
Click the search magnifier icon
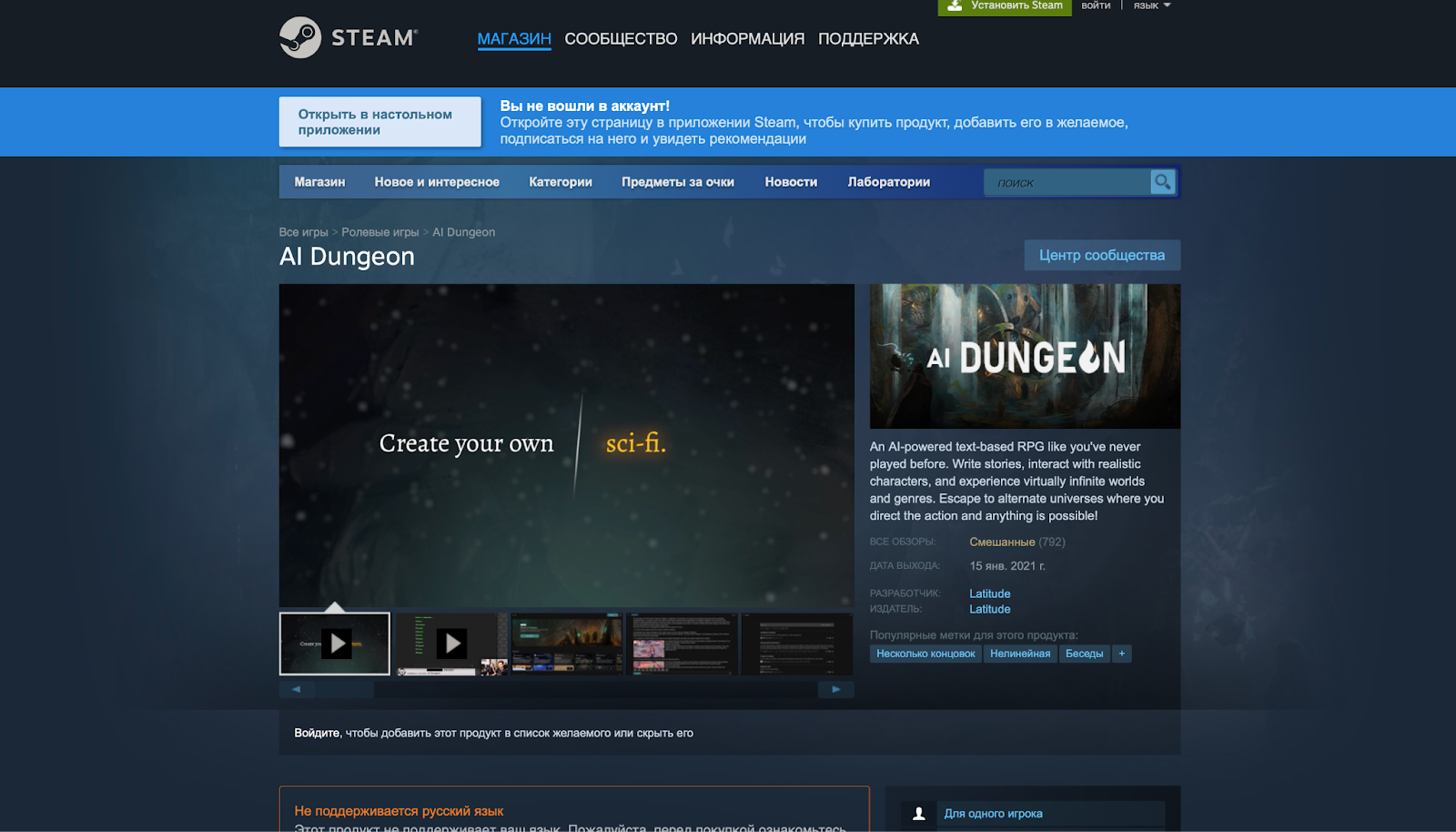point(1162,182)
